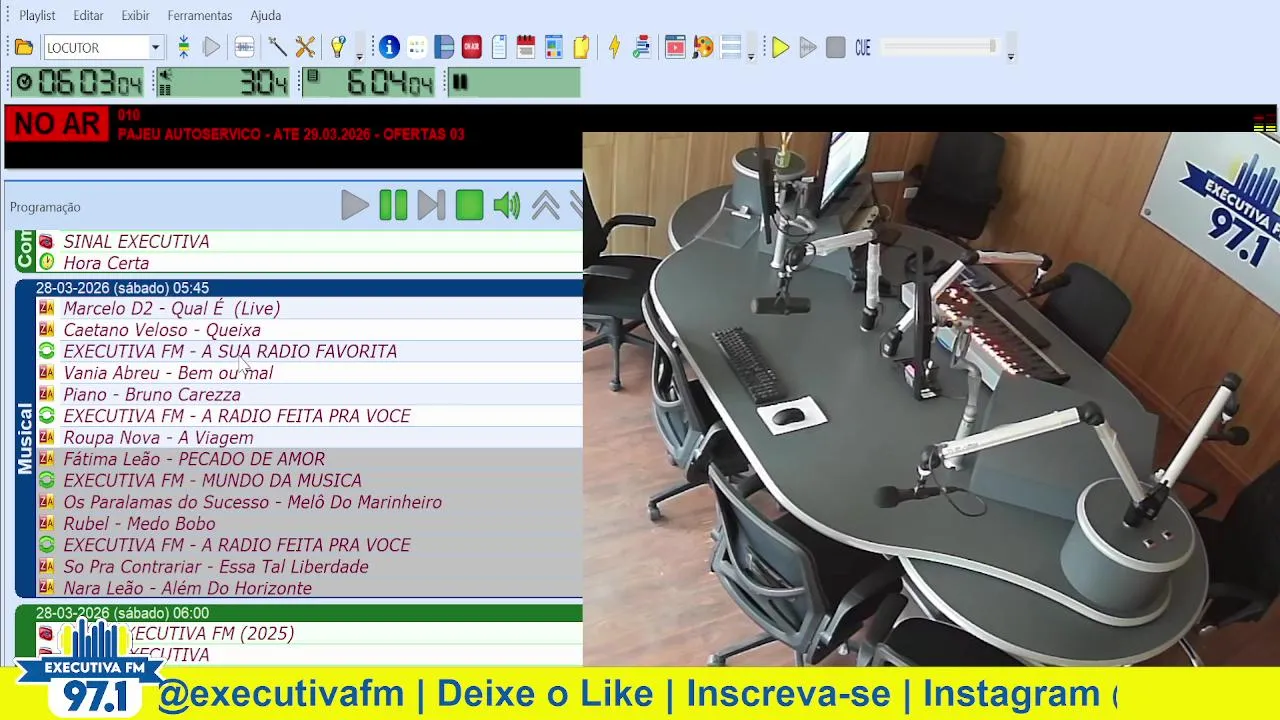The height and width of the screenshot is (720, 1280).
Task: Select Roupa Nova - A Viagem
Action: [x=309, y=437]
